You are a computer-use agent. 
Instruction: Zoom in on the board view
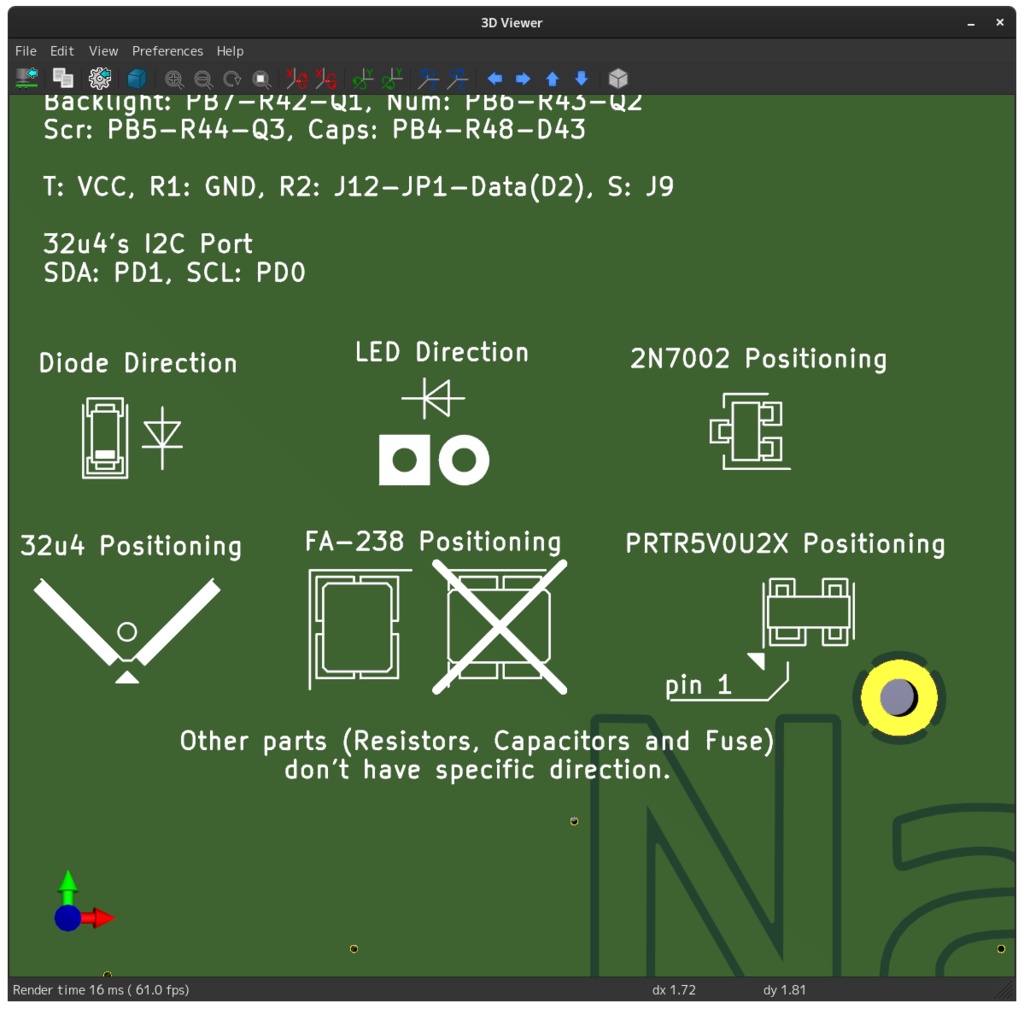point(174,78)
